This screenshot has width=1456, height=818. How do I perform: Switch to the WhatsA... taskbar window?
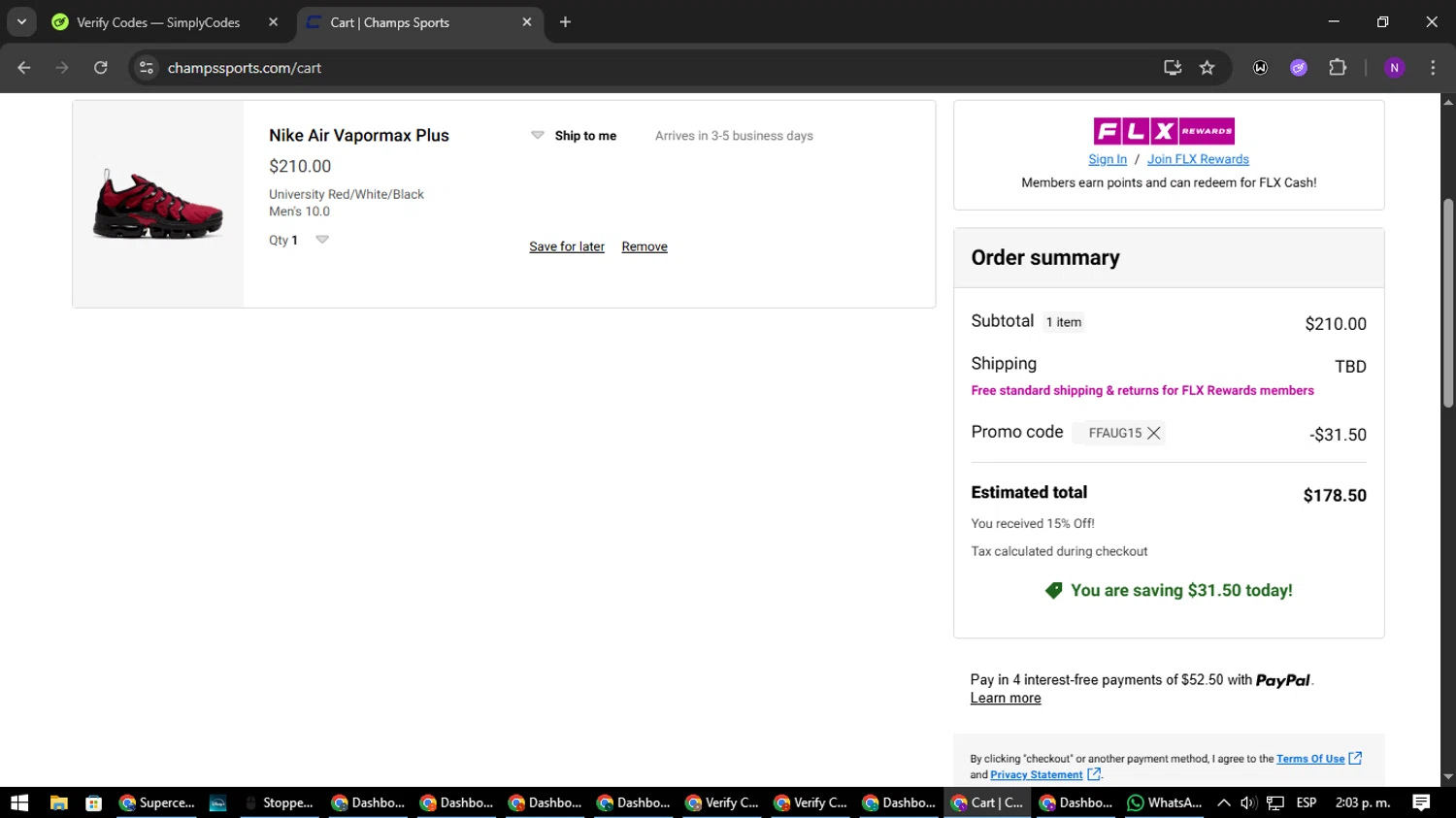1165,802
